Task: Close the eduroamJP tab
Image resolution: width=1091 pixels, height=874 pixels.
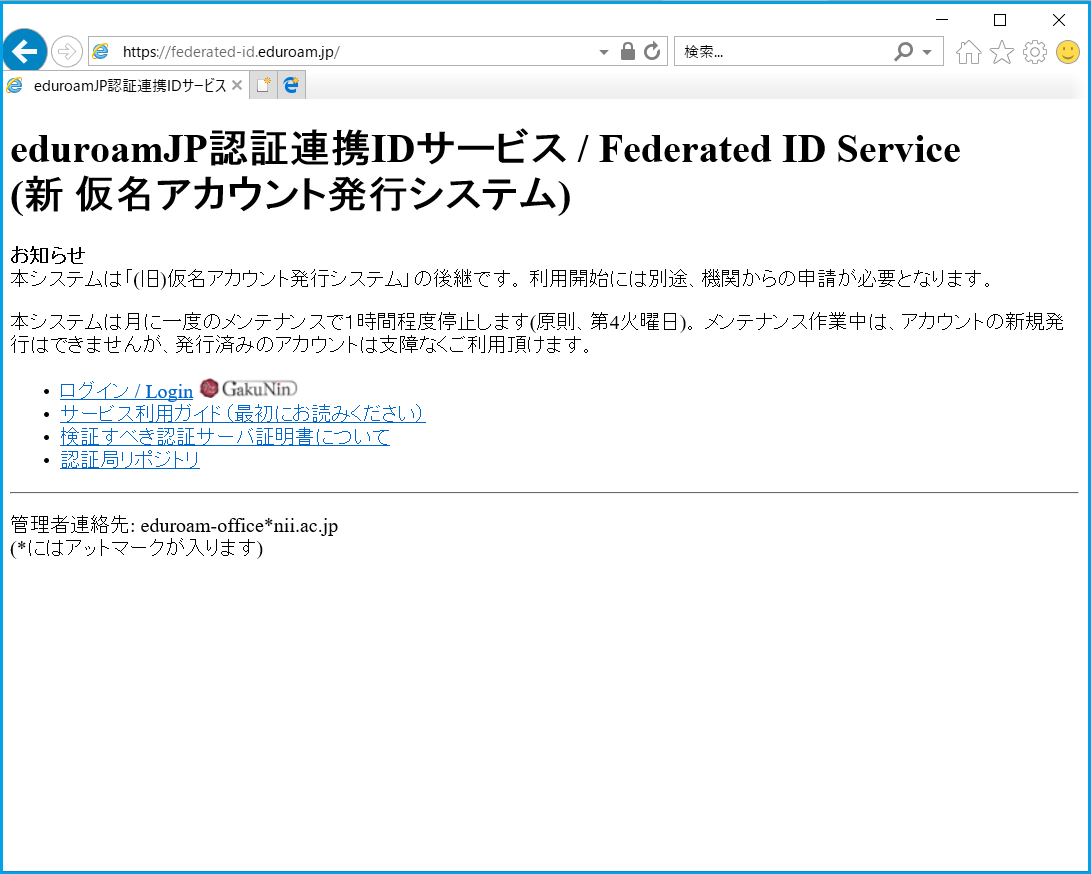Action: (x=237, y=86)
